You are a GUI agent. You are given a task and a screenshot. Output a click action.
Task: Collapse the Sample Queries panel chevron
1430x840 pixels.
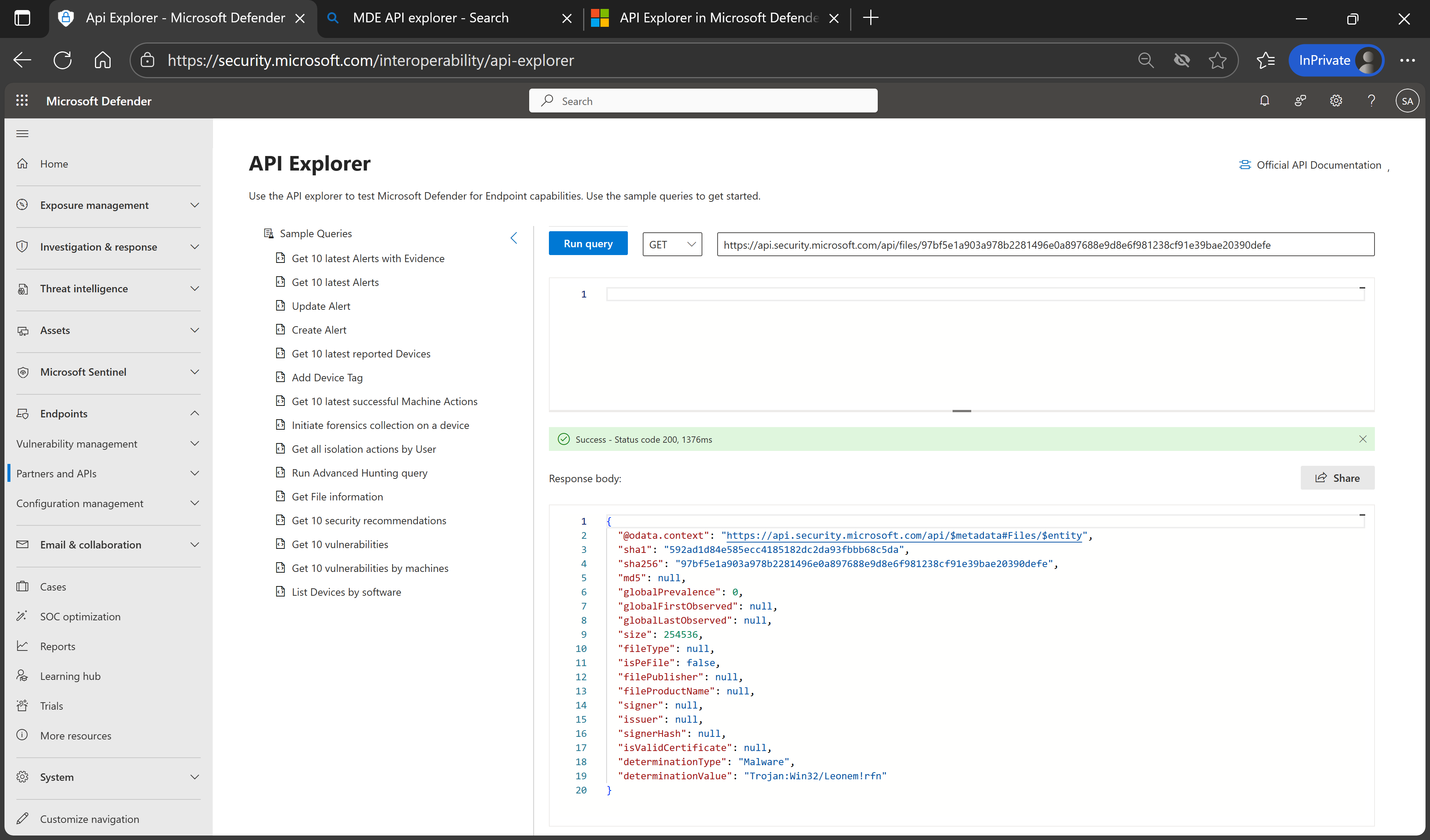pyautogui.click(x=514, y=238)
